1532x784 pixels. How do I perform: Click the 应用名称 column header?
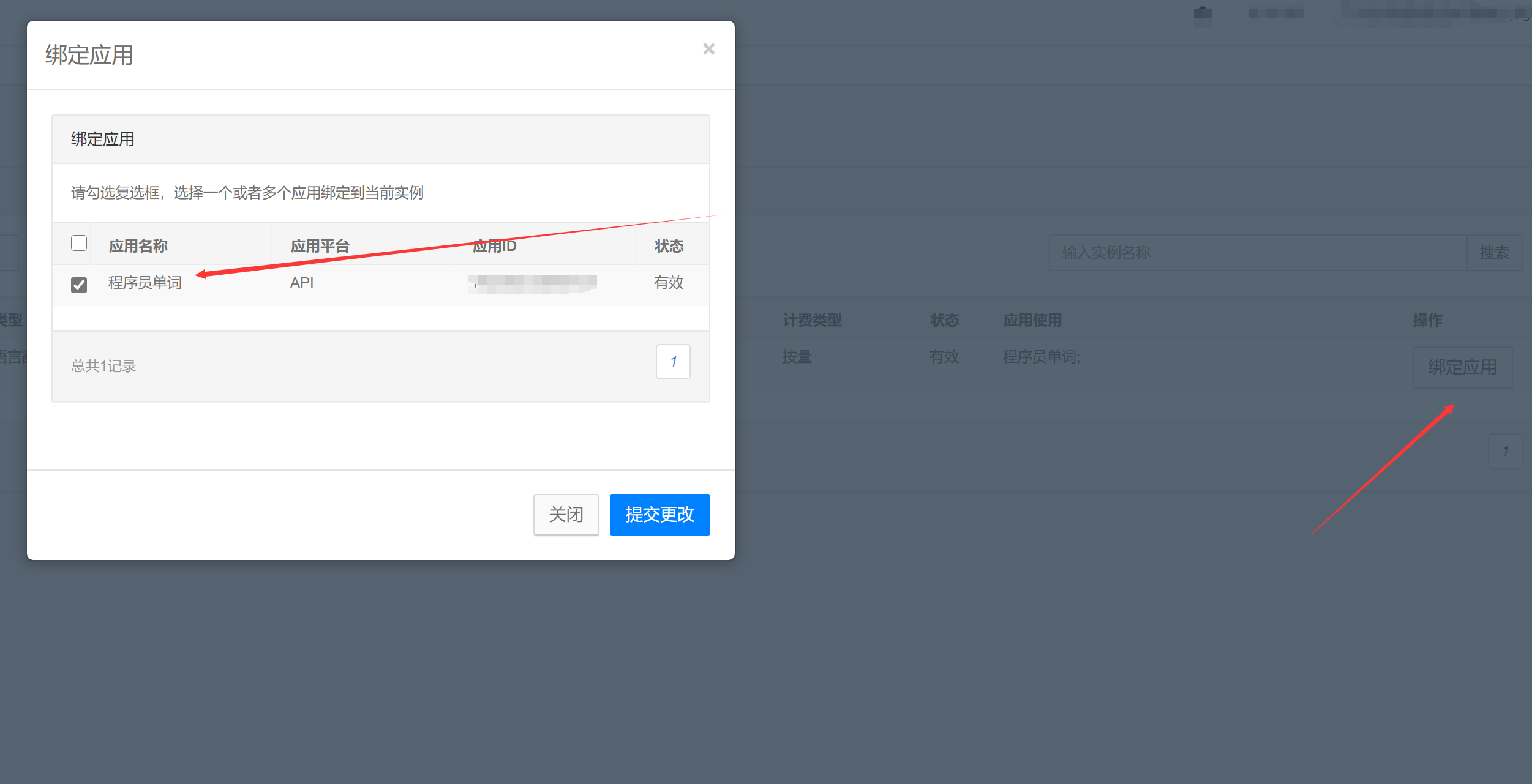click(137, 245)
